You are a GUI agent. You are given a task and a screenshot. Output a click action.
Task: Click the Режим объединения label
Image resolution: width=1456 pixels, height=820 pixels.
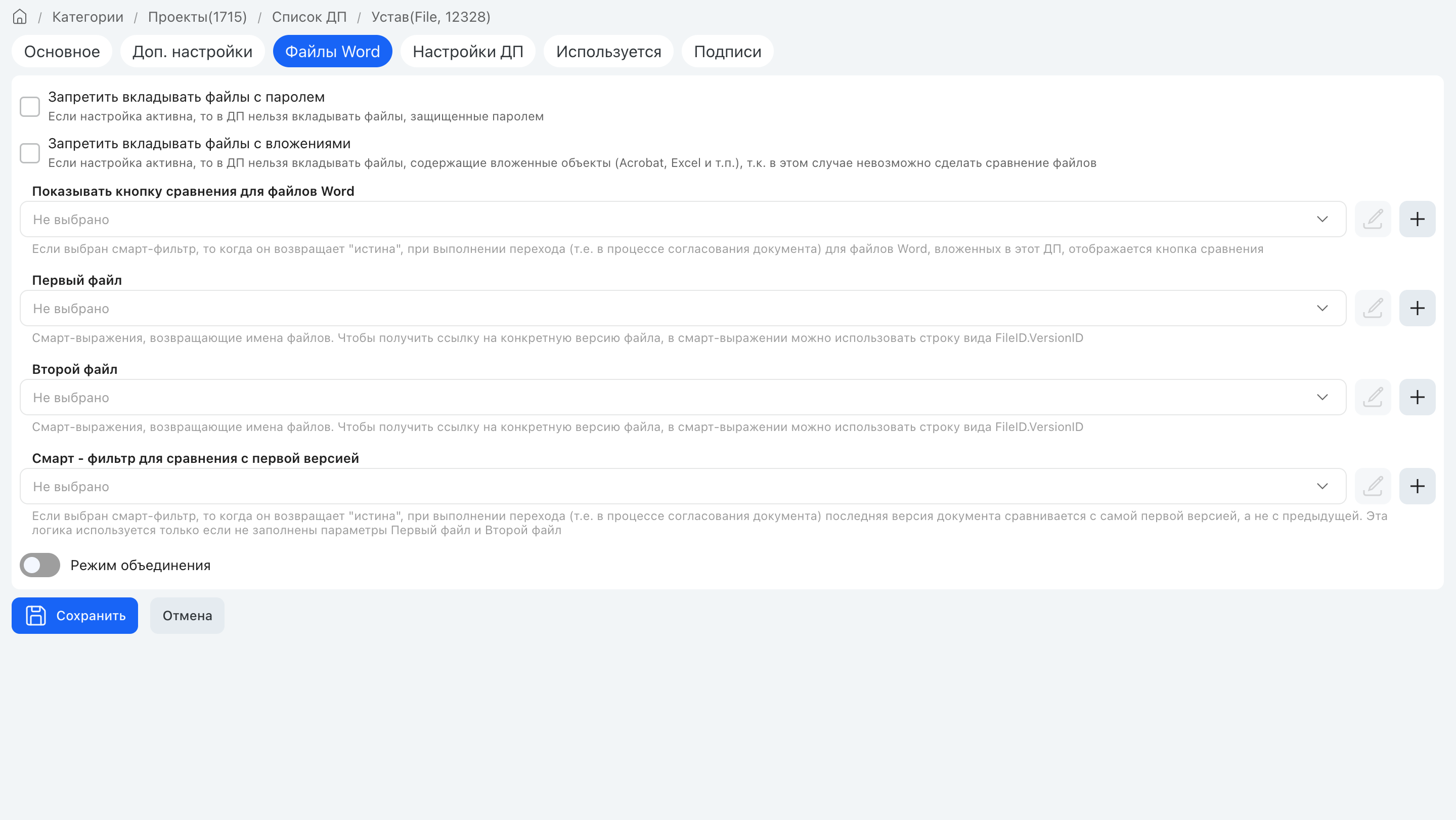click(x=140, y=565)
